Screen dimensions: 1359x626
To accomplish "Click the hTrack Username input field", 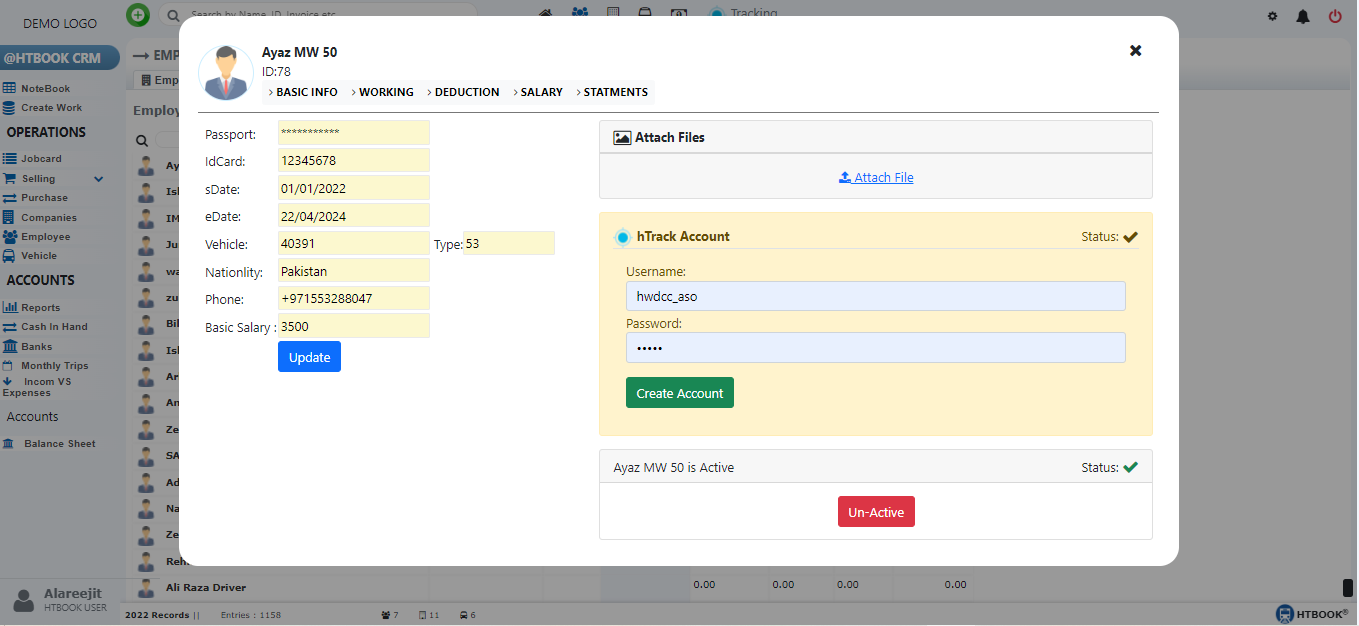I will (875, 296).
